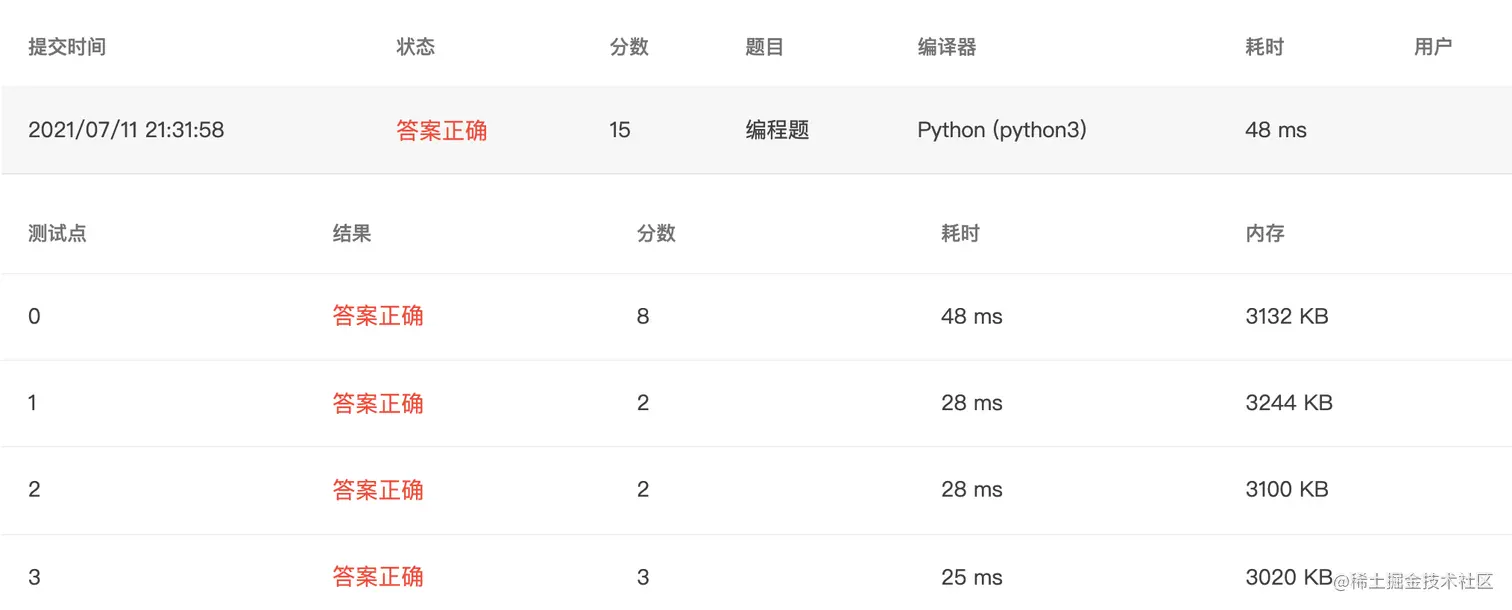Screen dimensions: 1512x610
Task: Click the 结果 column header
Action: 352,233
